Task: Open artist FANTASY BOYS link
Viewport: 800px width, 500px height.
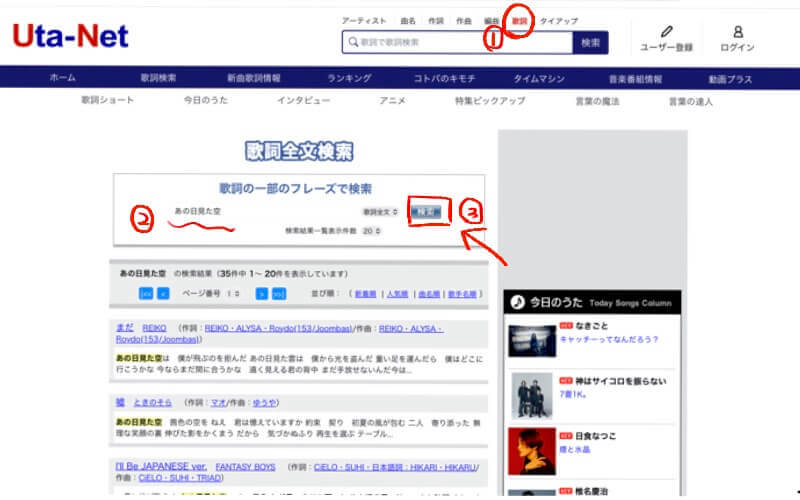Action: coord(245,467)
